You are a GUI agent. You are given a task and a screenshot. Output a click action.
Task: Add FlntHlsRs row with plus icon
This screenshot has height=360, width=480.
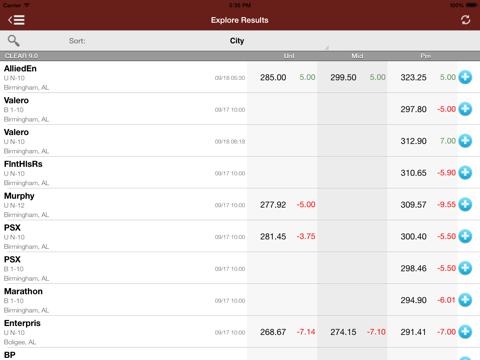click(x=465, y=172)
